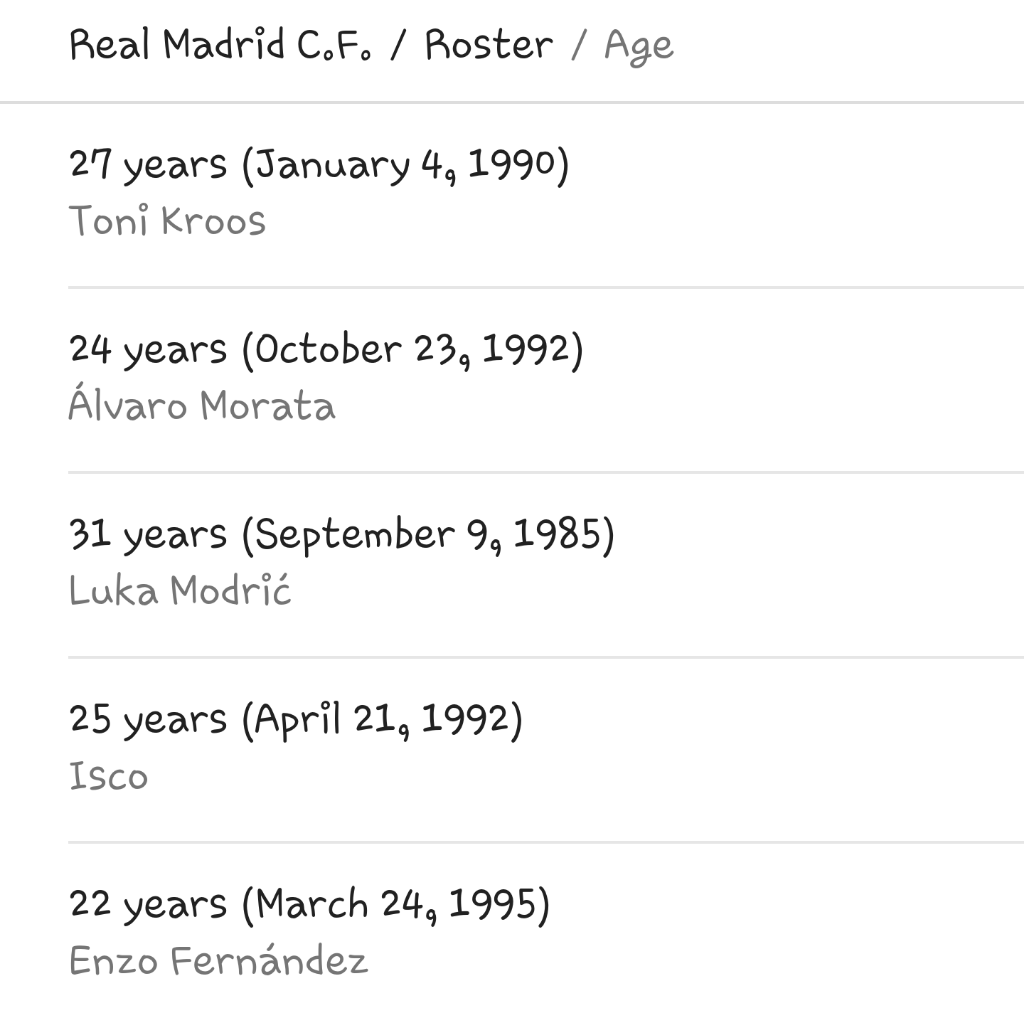
Task: Choose the Luka Modrić player name
Action: point(180,591)
